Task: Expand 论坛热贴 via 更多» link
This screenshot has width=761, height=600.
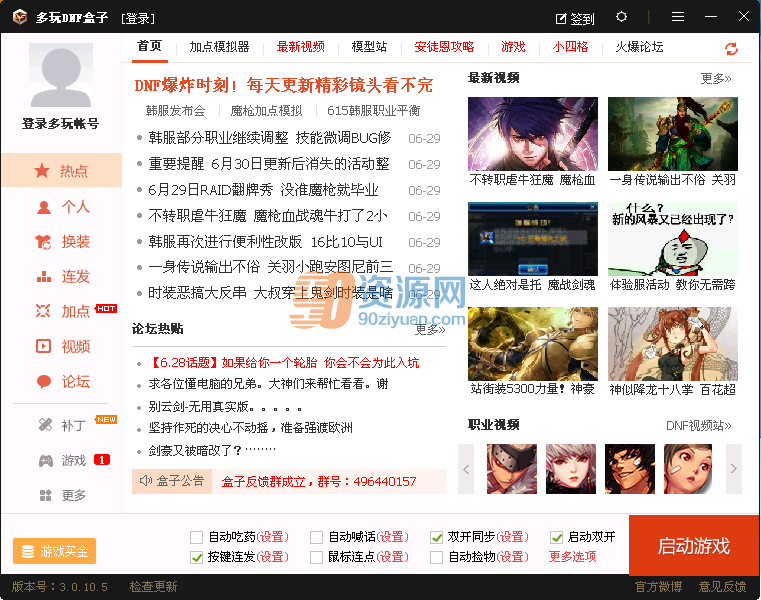Action: (x=430, y=330)
